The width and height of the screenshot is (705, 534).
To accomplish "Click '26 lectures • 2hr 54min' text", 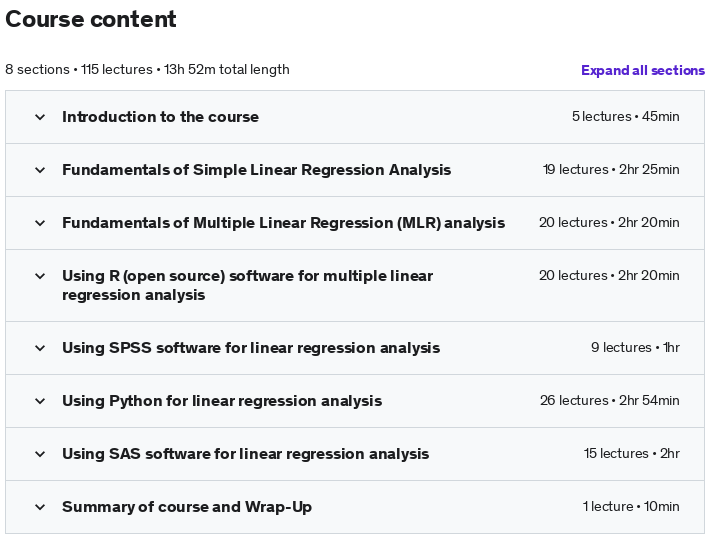I will (x=610, y=400).
